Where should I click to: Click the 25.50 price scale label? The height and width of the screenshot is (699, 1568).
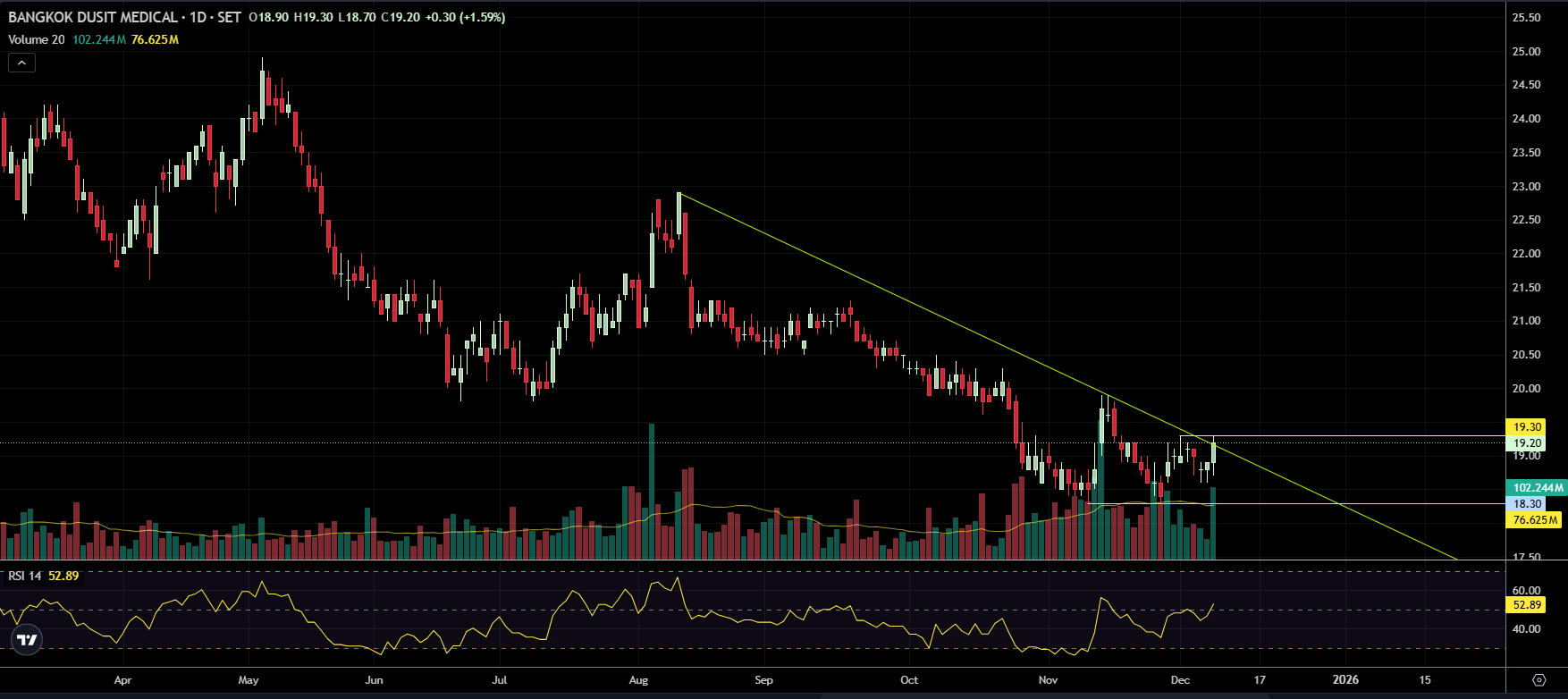click(x=1526, y=18)
